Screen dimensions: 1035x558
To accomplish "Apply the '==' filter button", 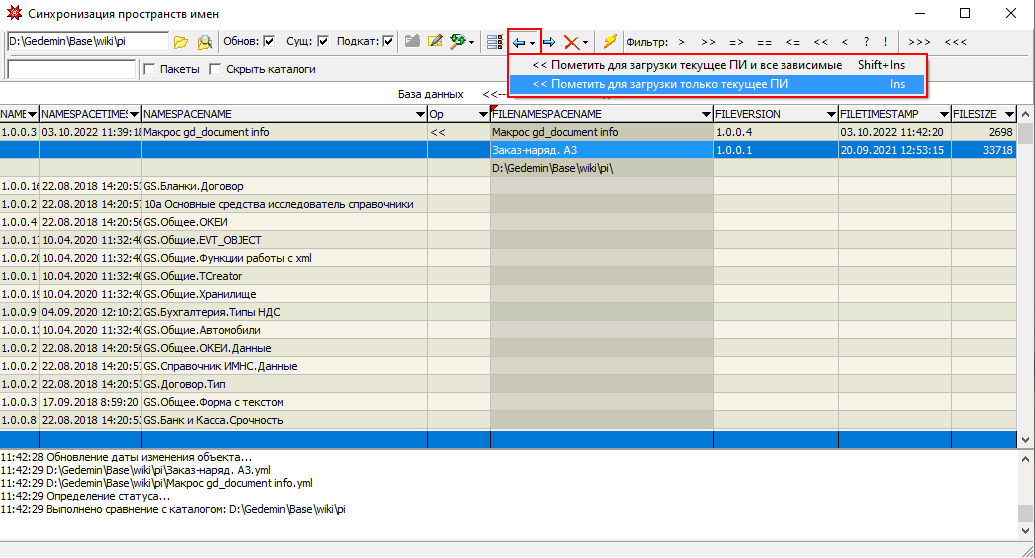I will [764, 42].
